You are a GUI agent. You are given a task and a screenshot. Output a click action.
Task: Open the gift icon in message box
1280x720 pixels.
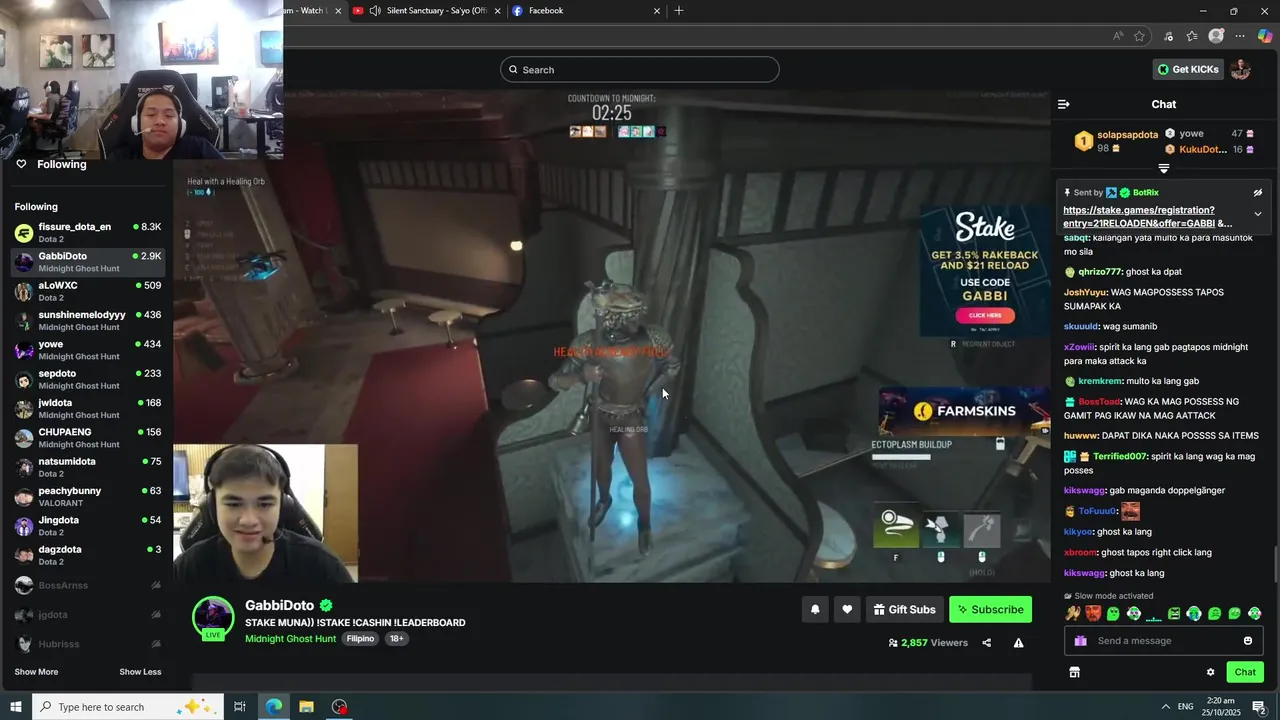click(x=1080, y=641)
